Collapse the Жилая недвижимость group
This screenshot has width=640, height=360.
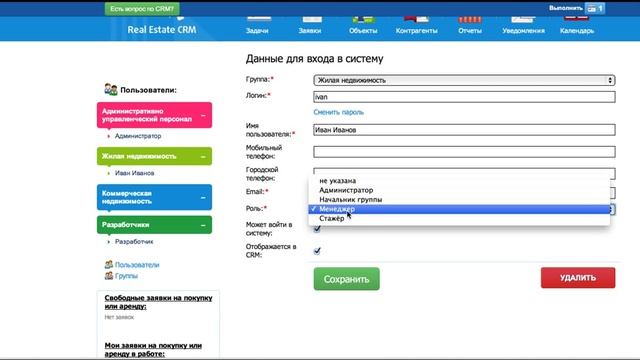[x=203, y=157]
